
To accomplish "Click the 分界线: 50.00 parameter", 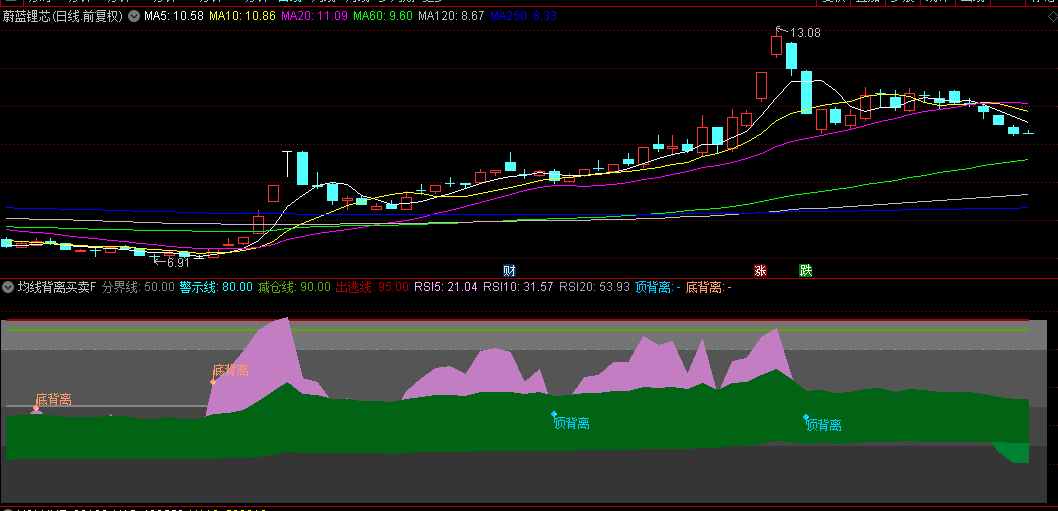I will coord(138,287).
